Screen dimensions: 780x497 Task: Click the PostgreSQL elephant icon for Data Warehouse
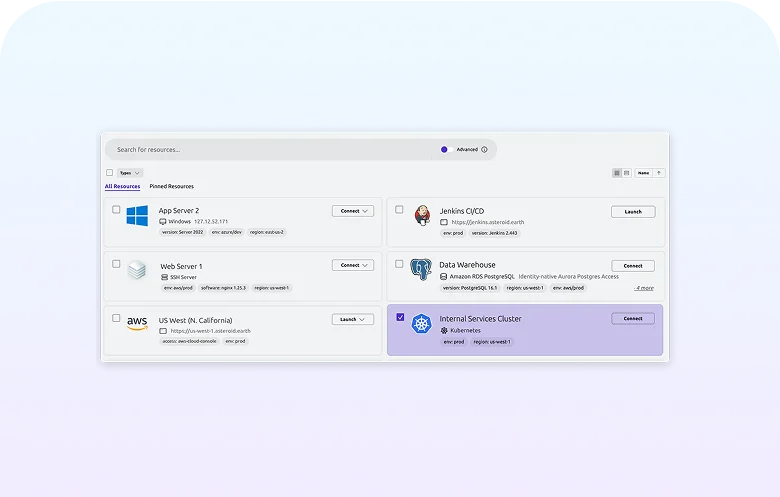(421, 270)
